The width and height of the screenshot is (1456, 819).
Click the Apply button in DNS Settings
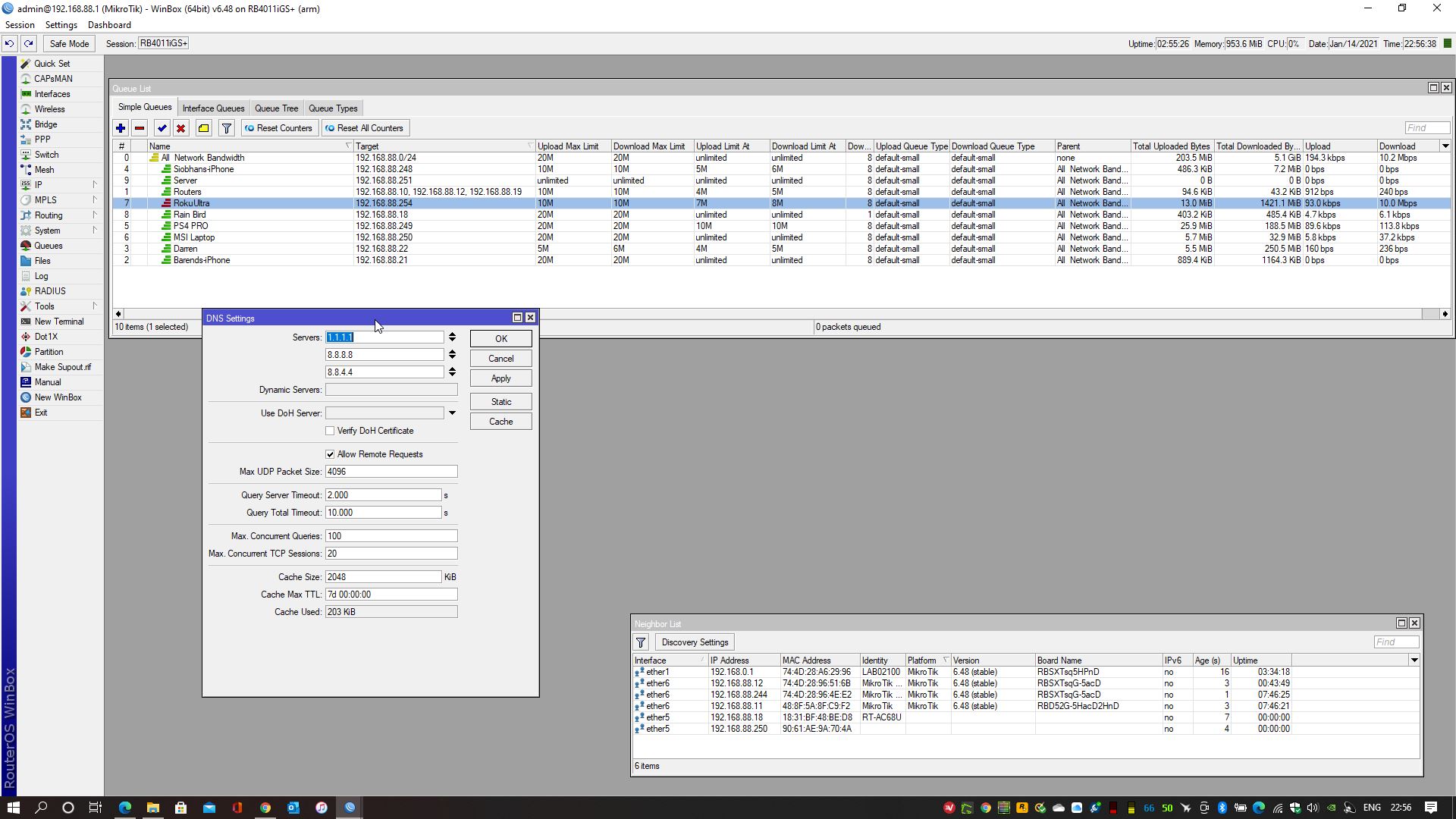(500, 378)
